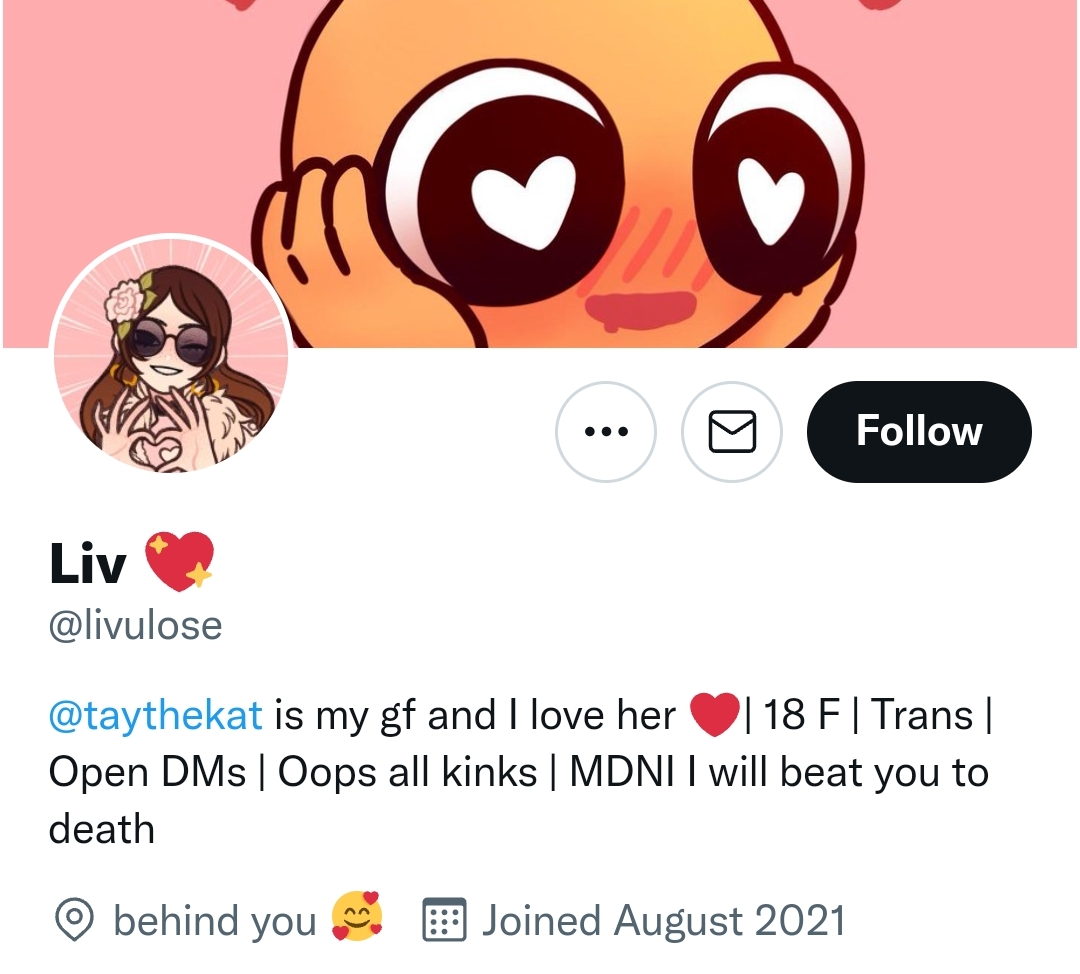The image size is (1080, 974).
Task: Open the three-dot more options menu
Action: click(x=605, y=432)
